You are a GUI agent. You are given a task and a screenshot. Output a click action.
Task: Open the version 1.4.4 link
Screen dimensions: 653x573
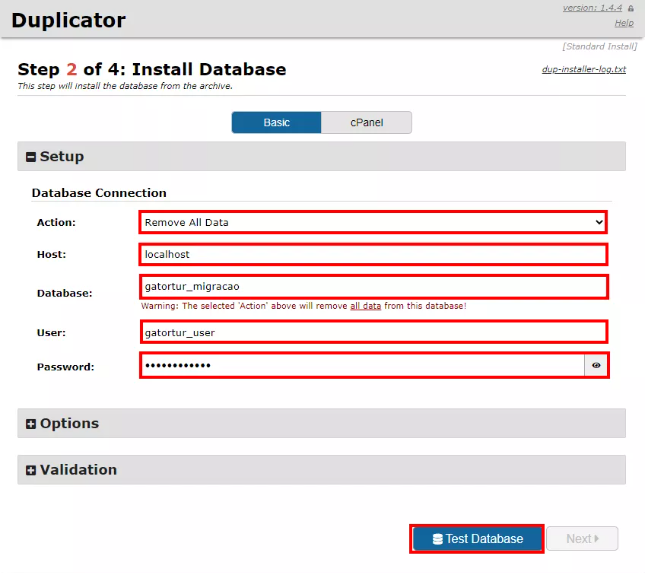click(x=593, y=8)
